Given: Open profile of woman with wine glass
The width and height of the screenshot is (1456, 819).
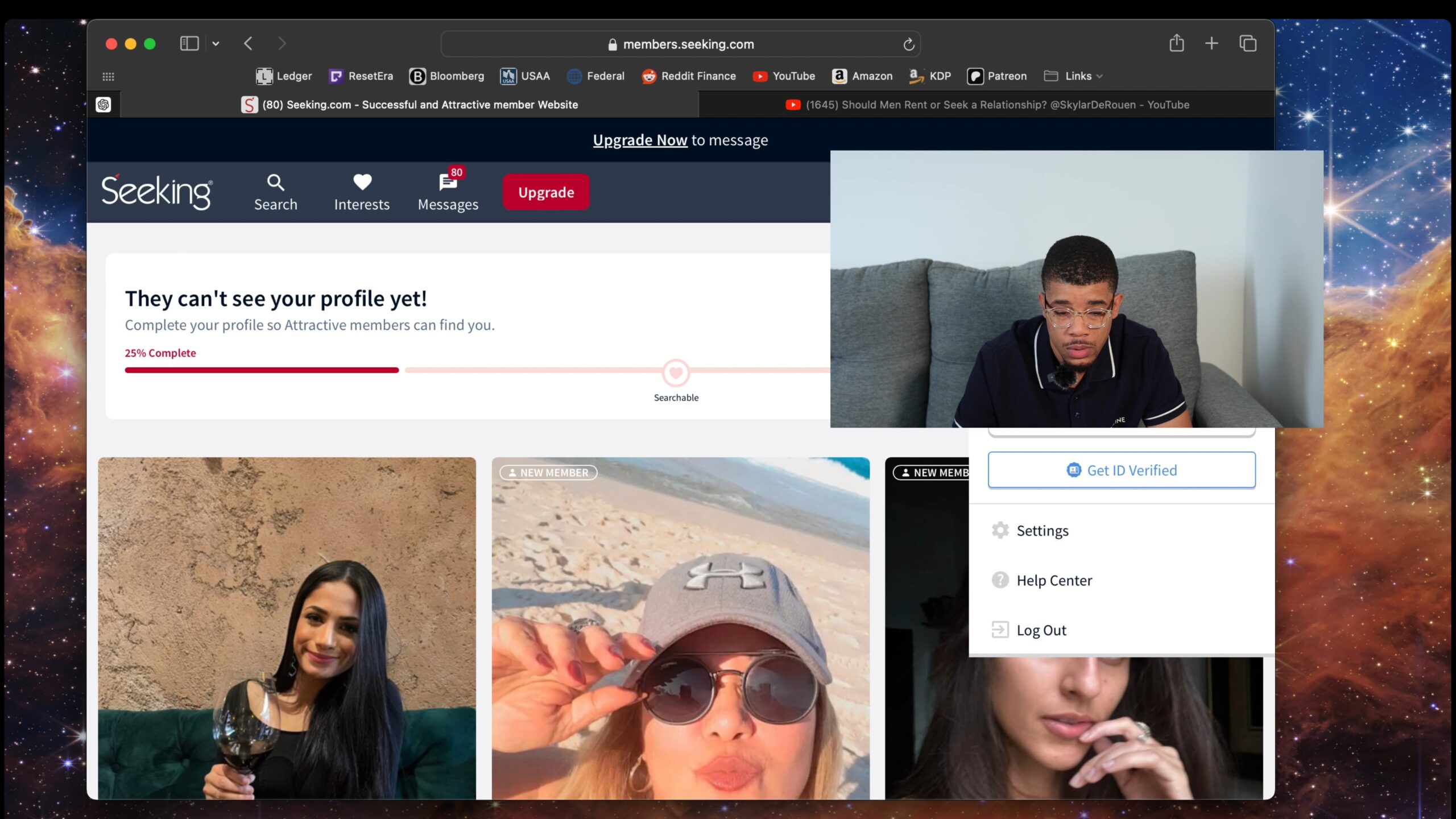Looking at the screenshot, I should coord(287,628).
